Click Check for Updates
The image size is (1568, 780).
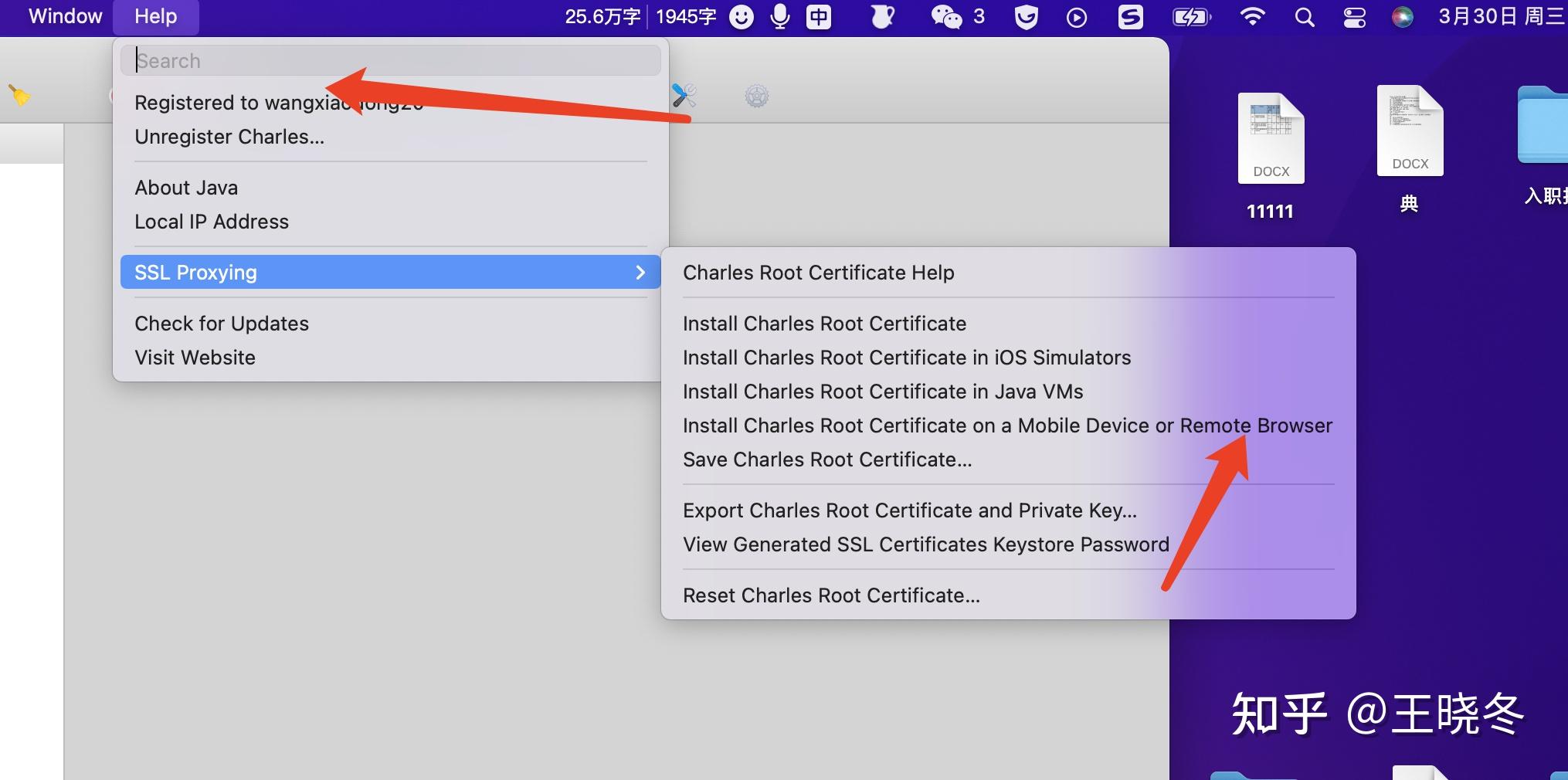222,323
